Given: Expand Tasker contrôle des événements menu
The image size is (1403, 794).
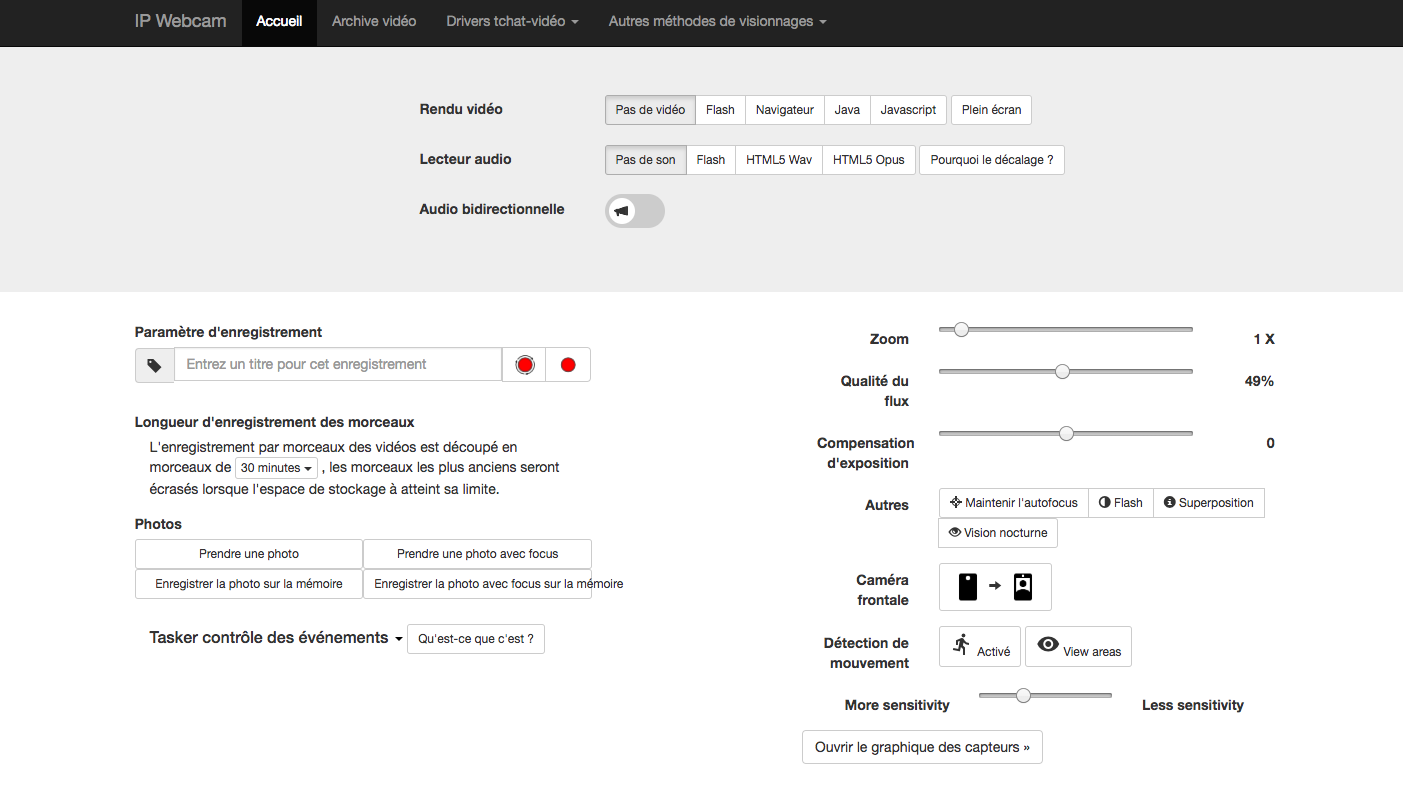Looking at the screenshot, I should click(276, 638).
